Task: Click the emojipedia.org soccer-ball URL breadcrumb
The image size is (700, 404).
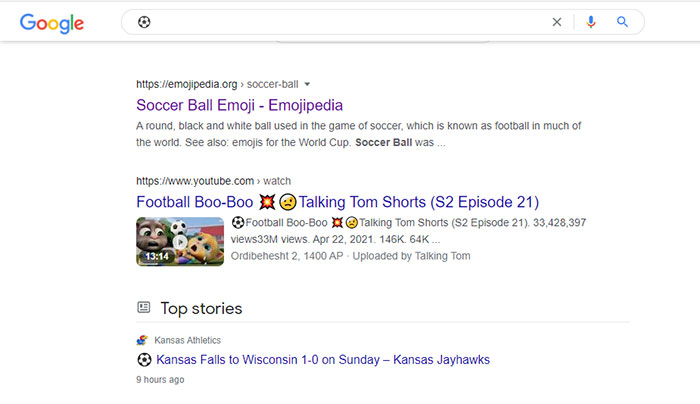Action: [x=218, y=83]
